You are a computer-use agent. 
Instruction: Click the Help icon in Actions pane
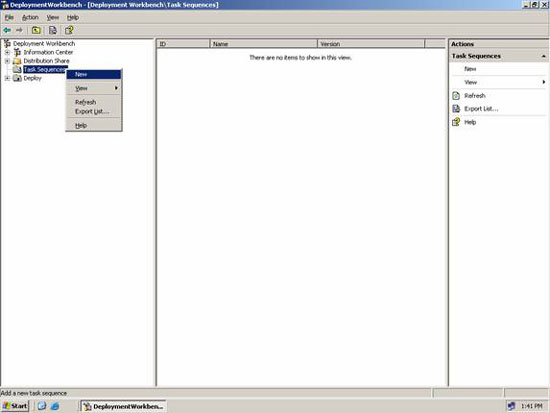pyautogui.click(x=456, y=122)
